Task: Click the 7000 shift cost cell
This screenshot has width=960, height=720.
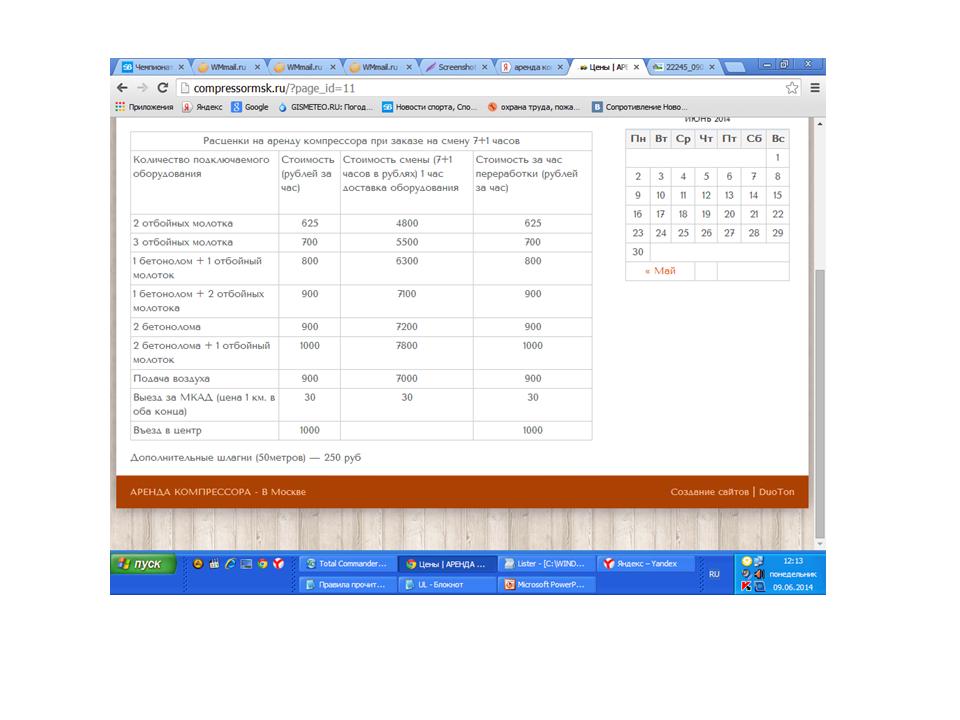Action: click(x=407, y=379)
